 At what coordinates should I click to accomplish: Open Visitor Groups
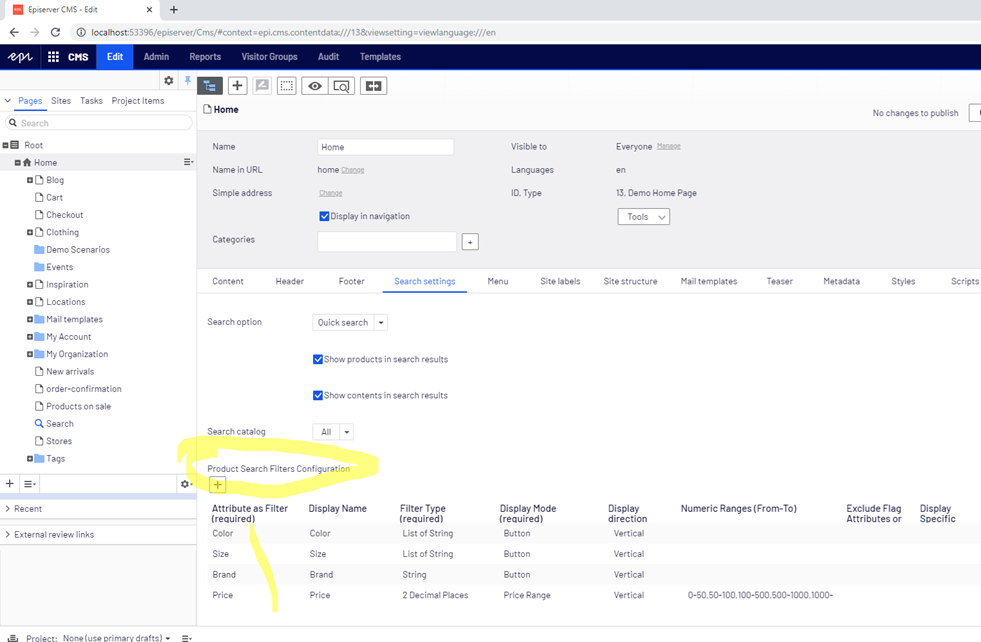click(270, 57)
